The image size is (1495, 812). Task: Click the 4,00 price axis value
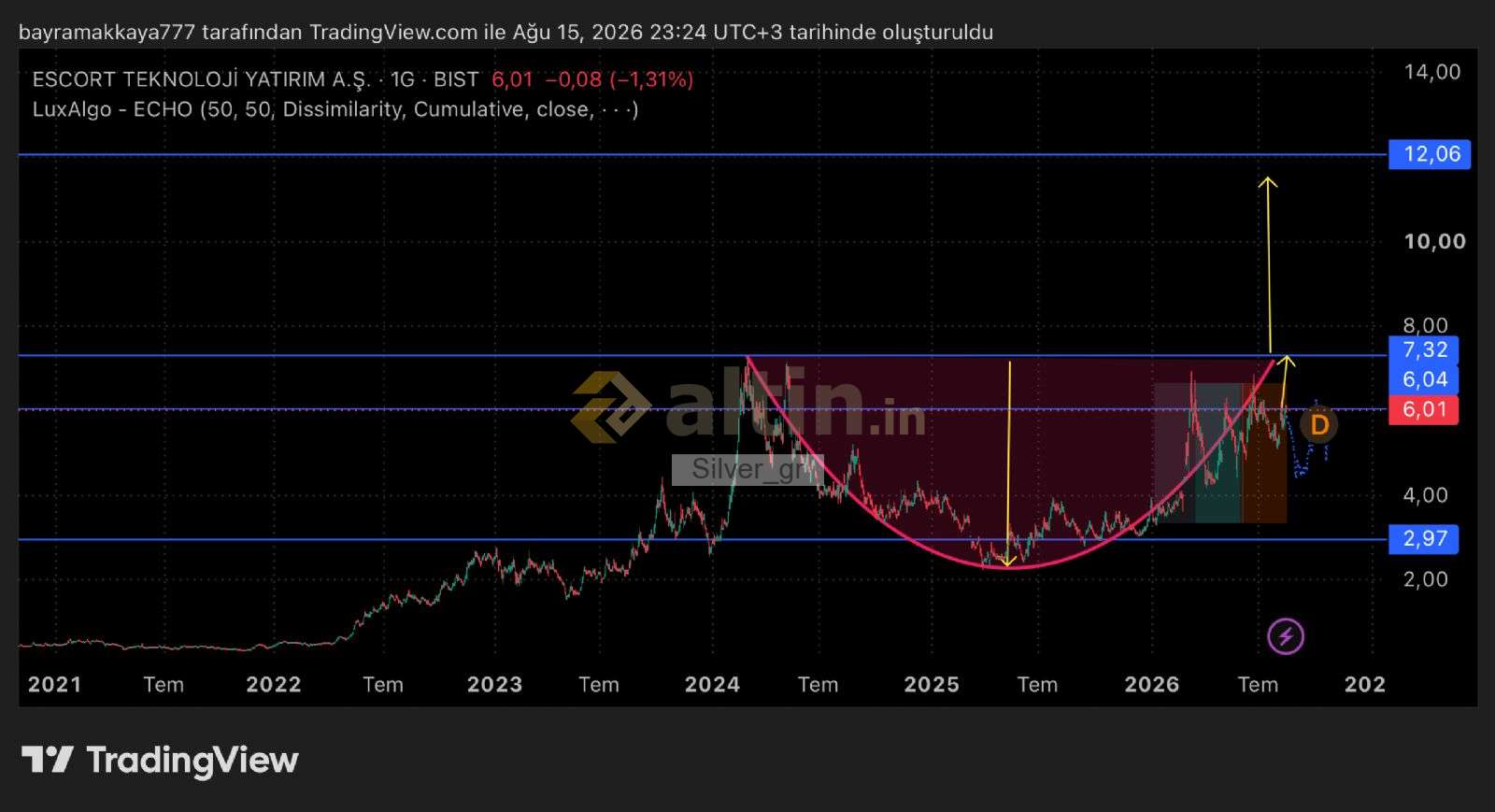[x=1425, y=495]
